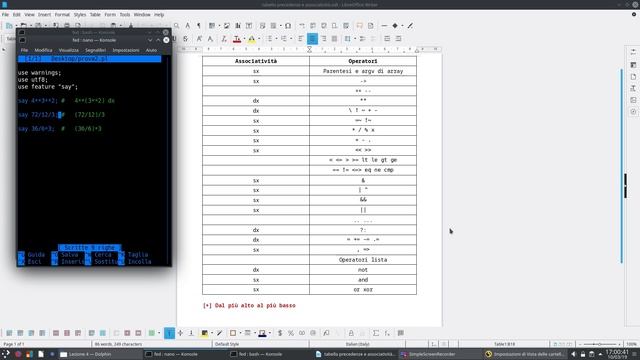Click the Clear Direct Formatting icon
Image resolution: width=640 pixels, height=360 pixels.
pos(224,39)
